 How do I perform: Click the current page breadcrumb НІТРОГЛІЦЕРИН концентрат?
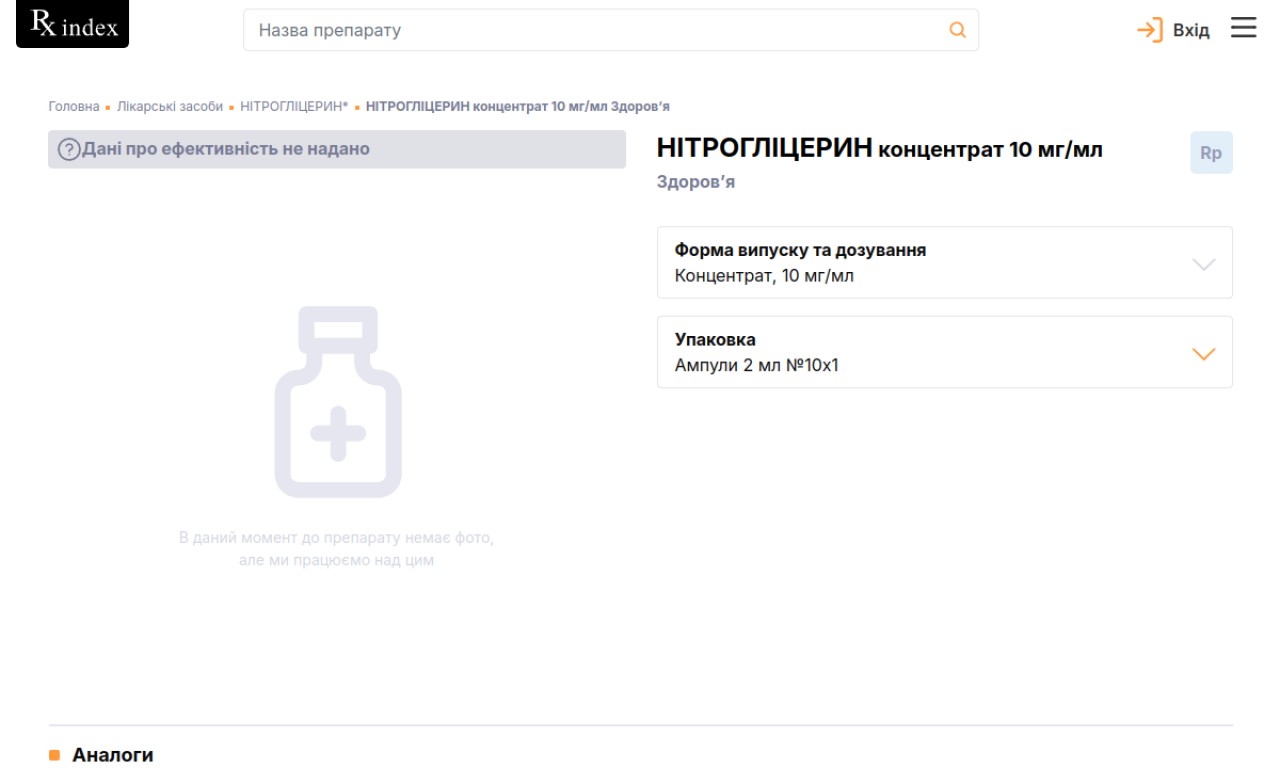pos(524,106)
